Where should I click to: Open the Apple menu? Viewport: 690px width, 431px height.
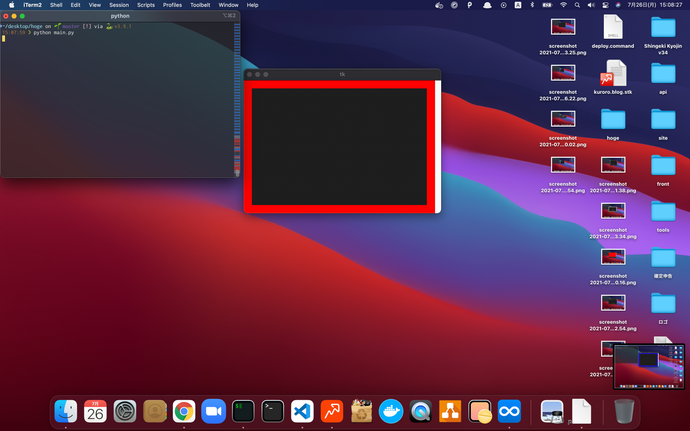coord(11,5)
